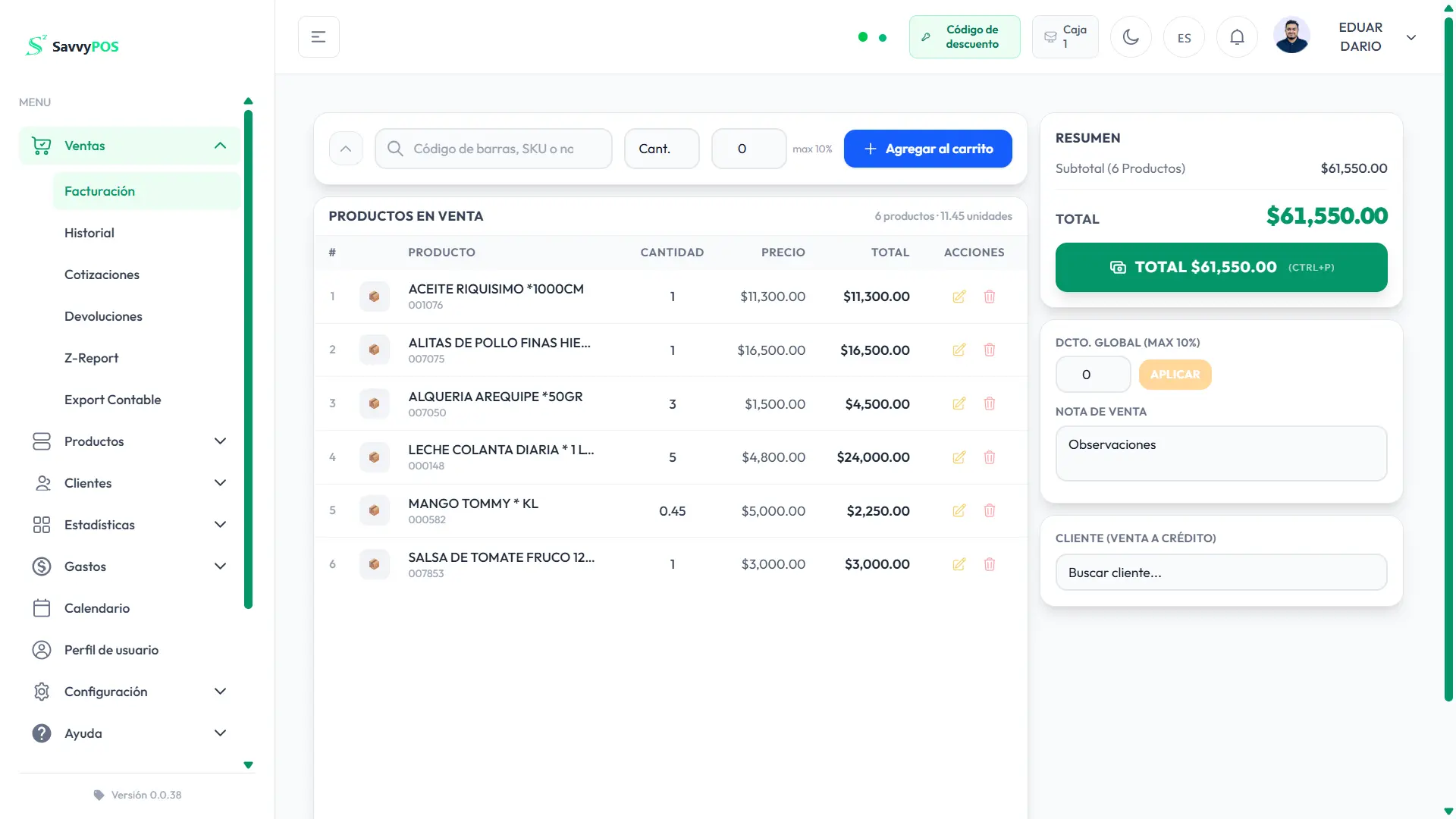Open Historial under Ventas
Screen dimensions: 1456x819
pyautogui.click(x=89, y=233)
